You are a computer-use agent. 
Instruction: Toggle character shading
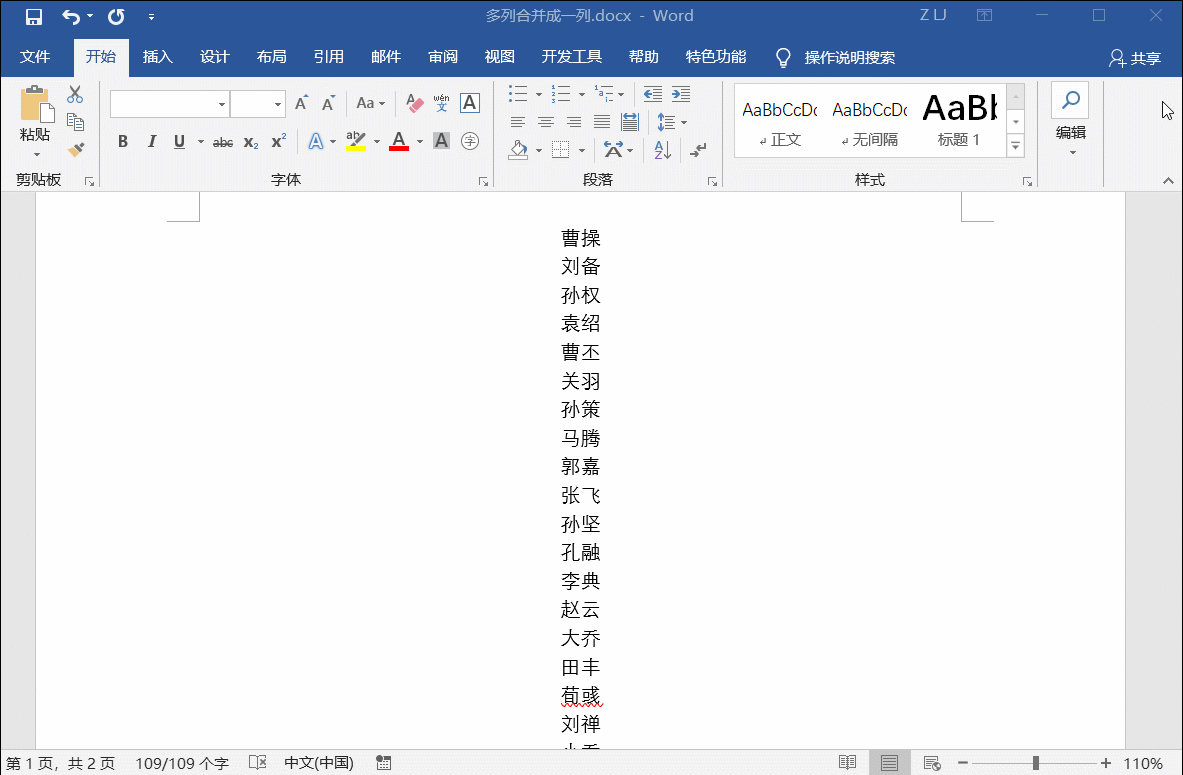click(x=441, y=141)
